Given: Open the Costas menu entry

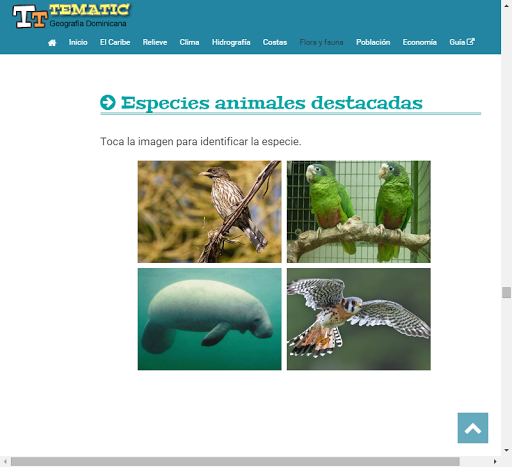Looking at the screenshot, I should coord(275,42).
